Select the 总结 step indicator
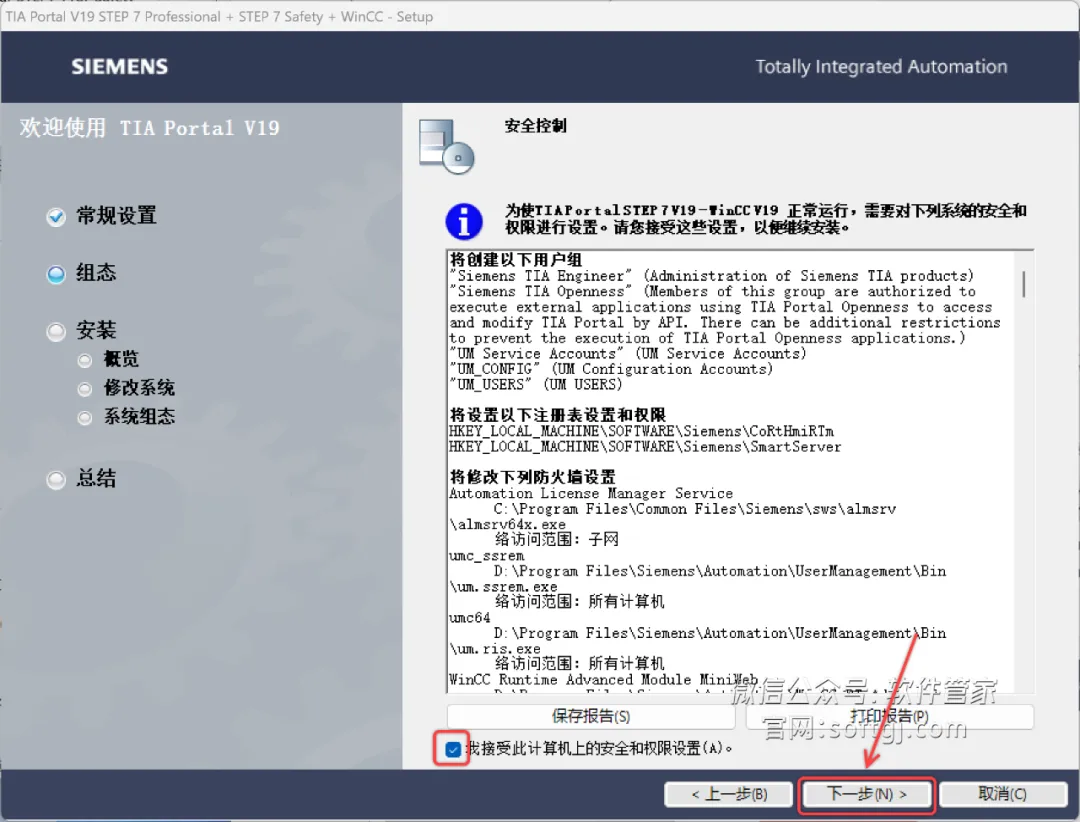The image size is (1080, 822). [56, 480]
